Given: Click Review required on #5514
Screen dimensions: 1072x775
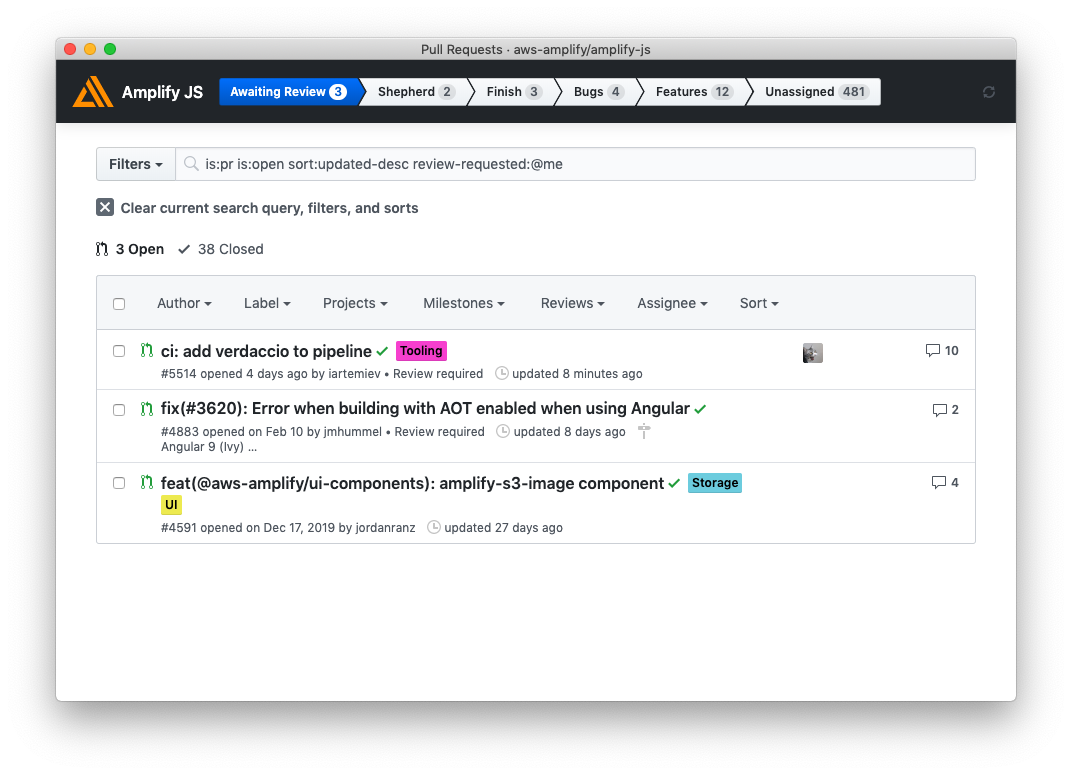Looking at the screenshot, I should pyautogui.click(x=438, y=373).
